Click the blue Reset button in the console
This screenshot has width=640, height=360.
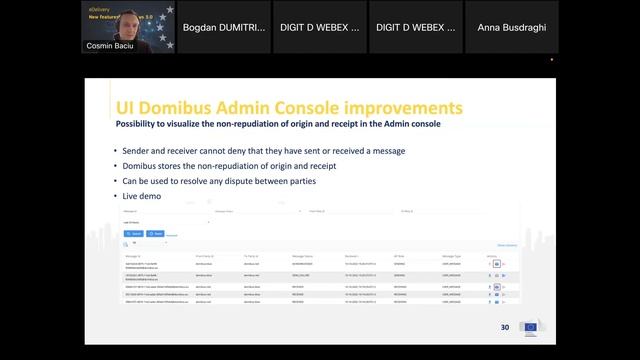point(156,233)
